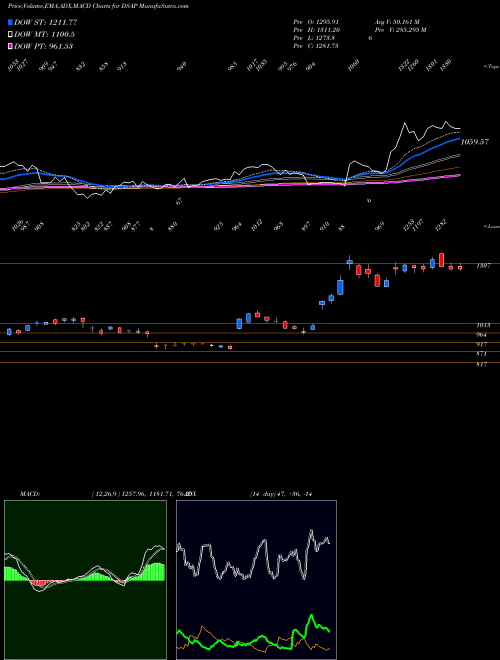Screen dimensions: 500x660
Task: Click the 917 support level label
Action: [481, 345]
